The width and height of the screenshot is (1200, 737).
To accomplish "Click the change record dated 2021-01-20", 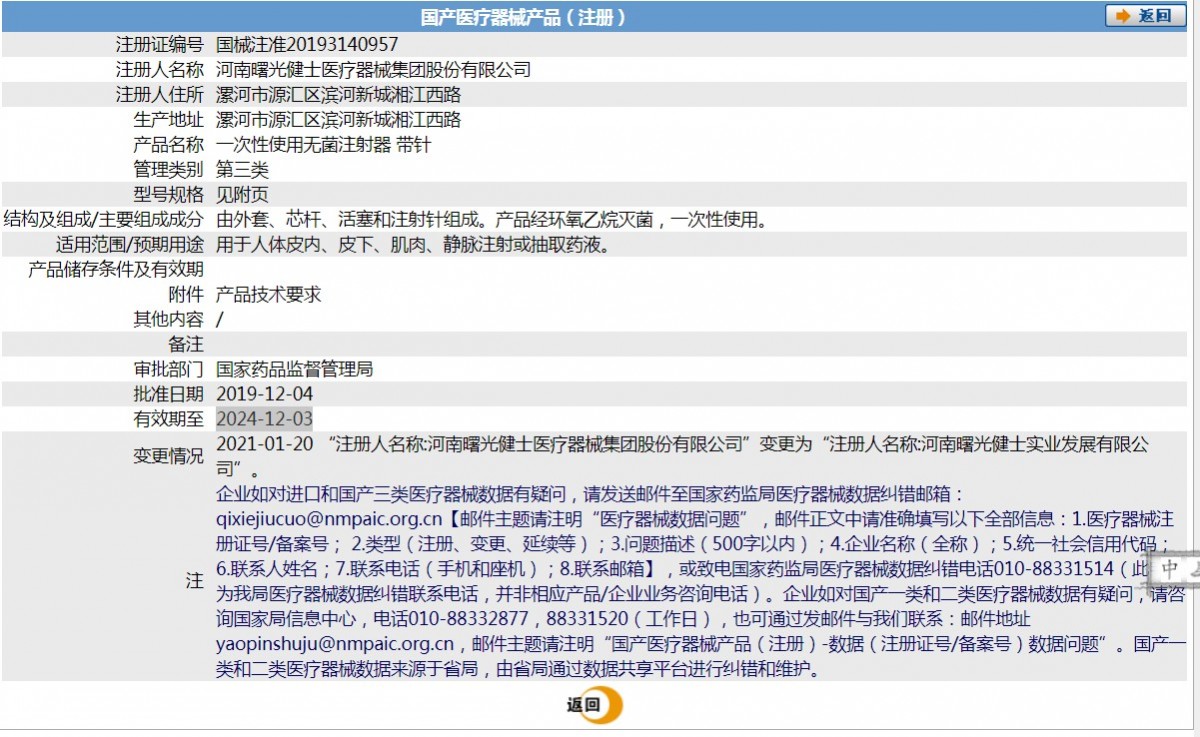I will pyautogui.click(x=683, y=456).
